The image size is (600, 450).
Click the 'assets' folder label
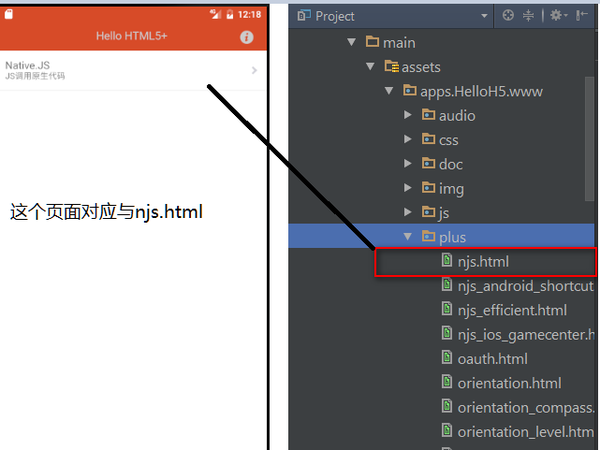tap(421, 67)
